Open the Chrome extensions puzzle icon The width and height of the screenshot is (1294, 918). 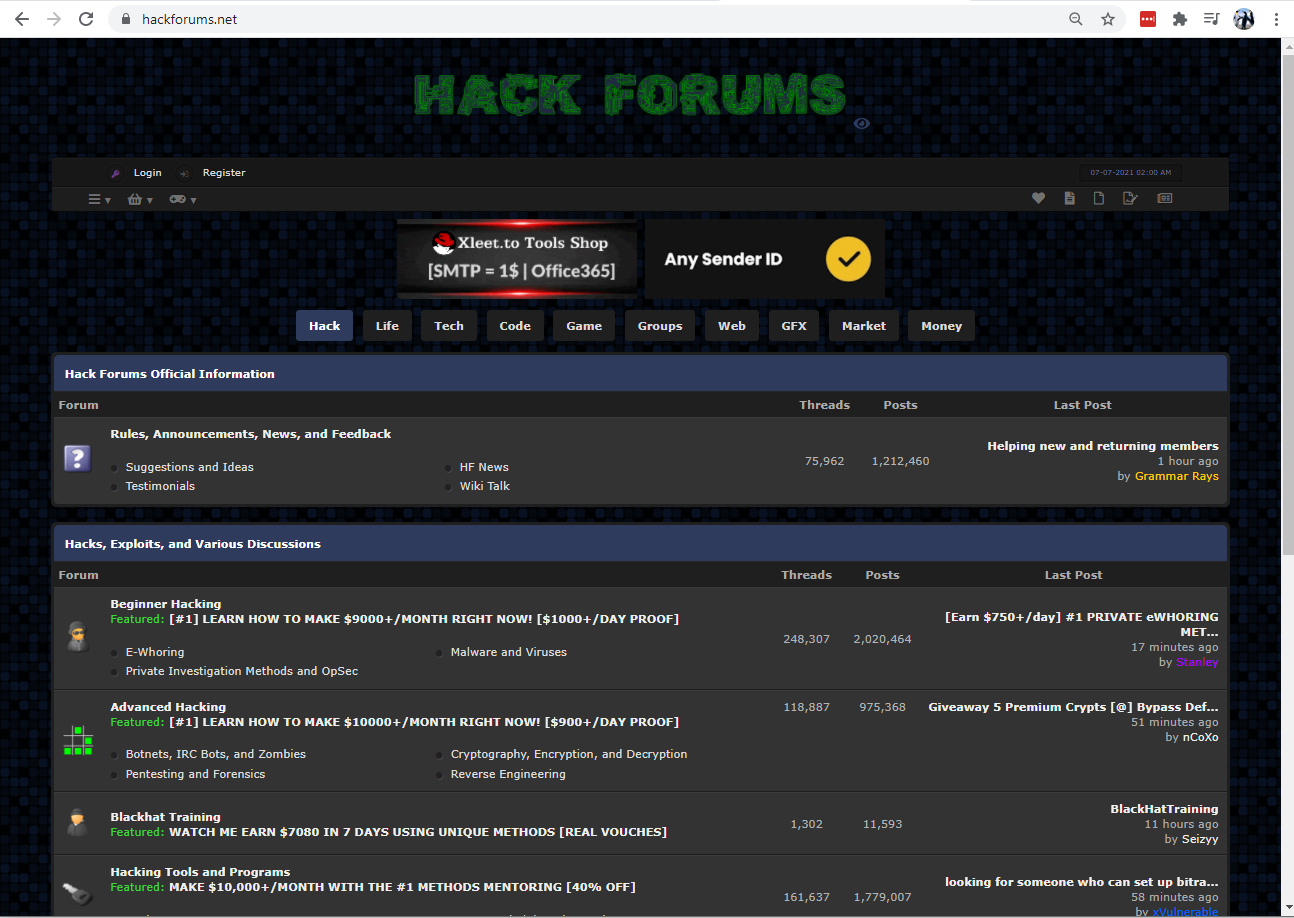pyautogui.click(x=1180, y=19)
